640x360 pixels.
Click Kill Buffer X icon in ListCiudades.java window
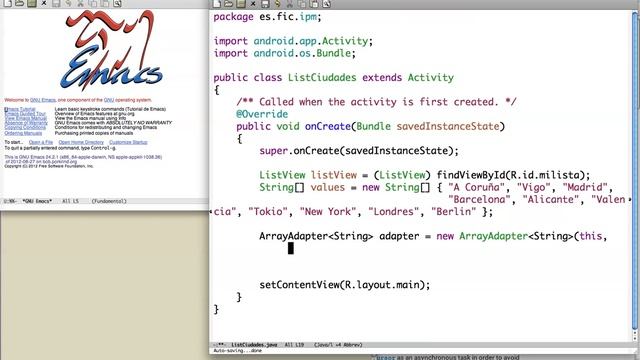pos(253,4)
